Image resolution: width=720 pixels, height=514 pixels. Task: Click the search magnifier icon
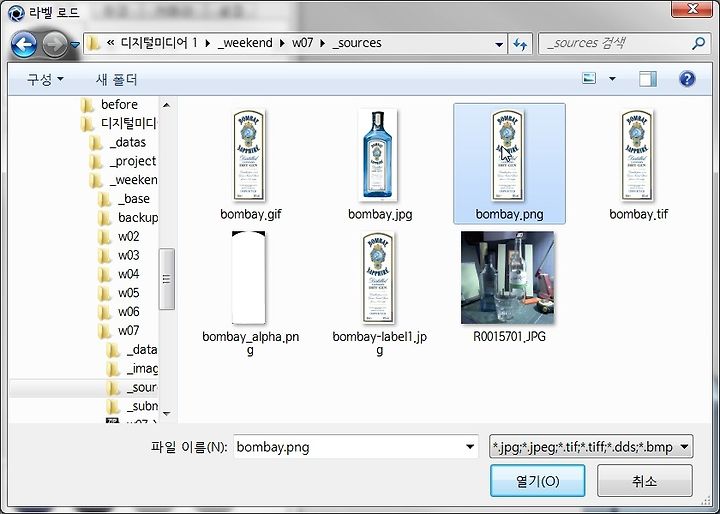[x=698, y=44]
